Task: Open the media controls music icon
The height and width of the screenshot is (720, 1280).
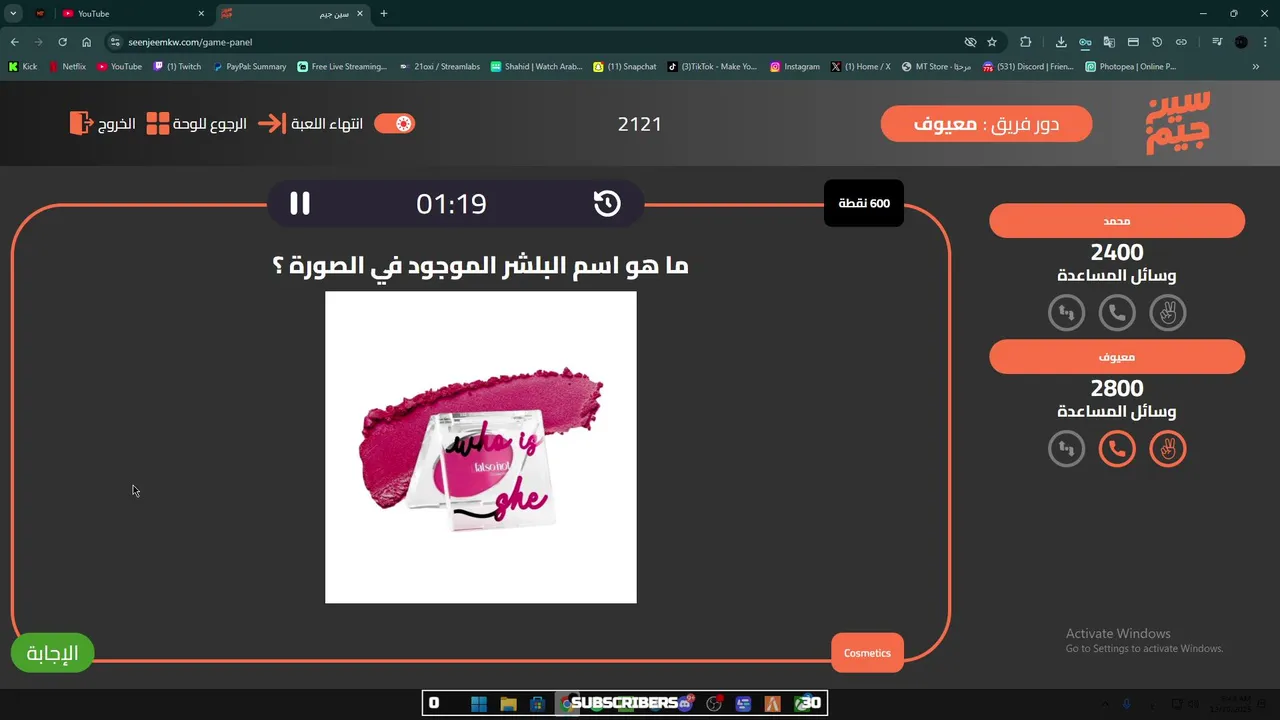Action: (x=1217, y=42)
